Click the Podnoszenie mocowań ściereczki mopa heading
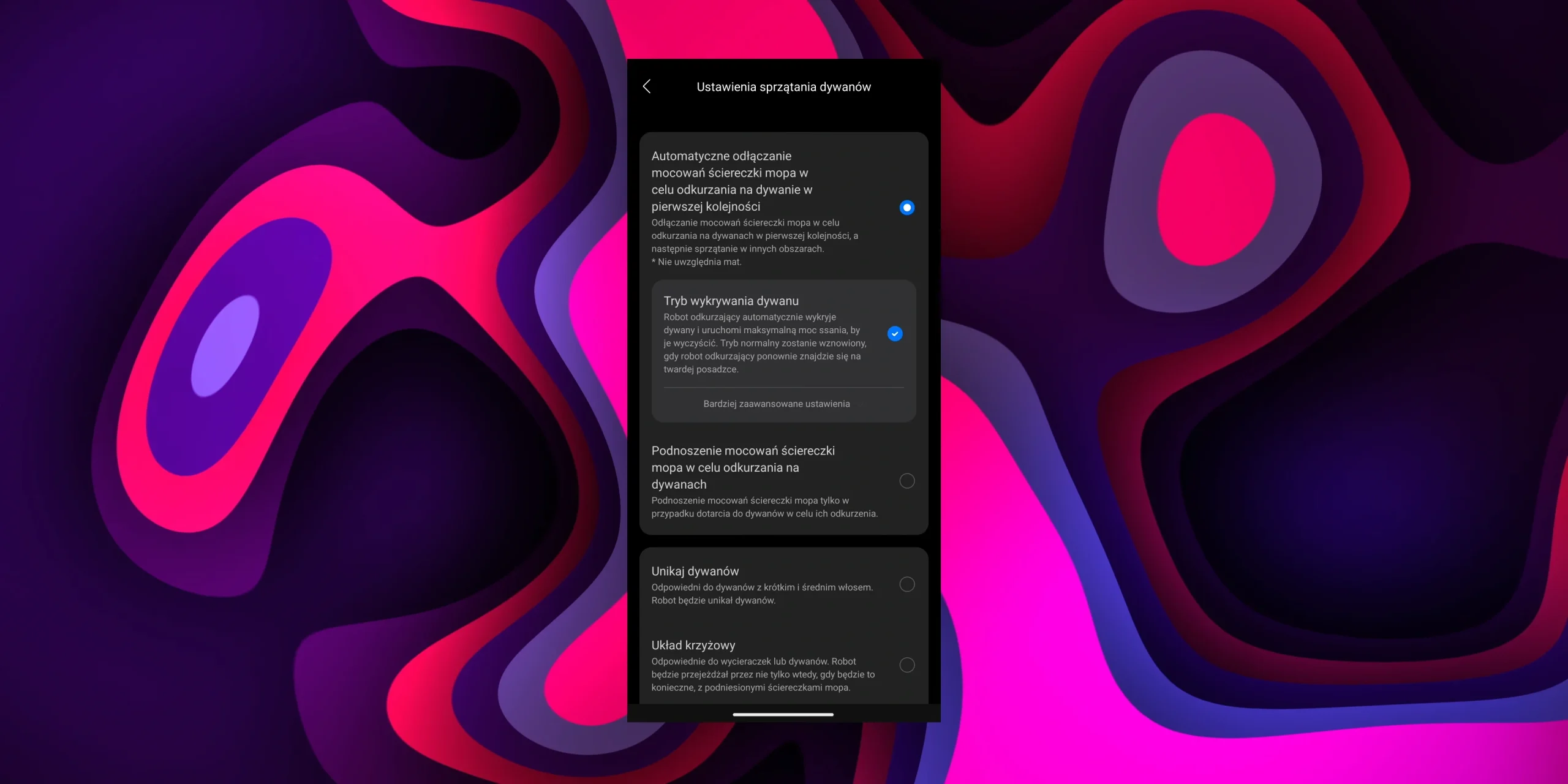1568x784 pixels. 742,467
